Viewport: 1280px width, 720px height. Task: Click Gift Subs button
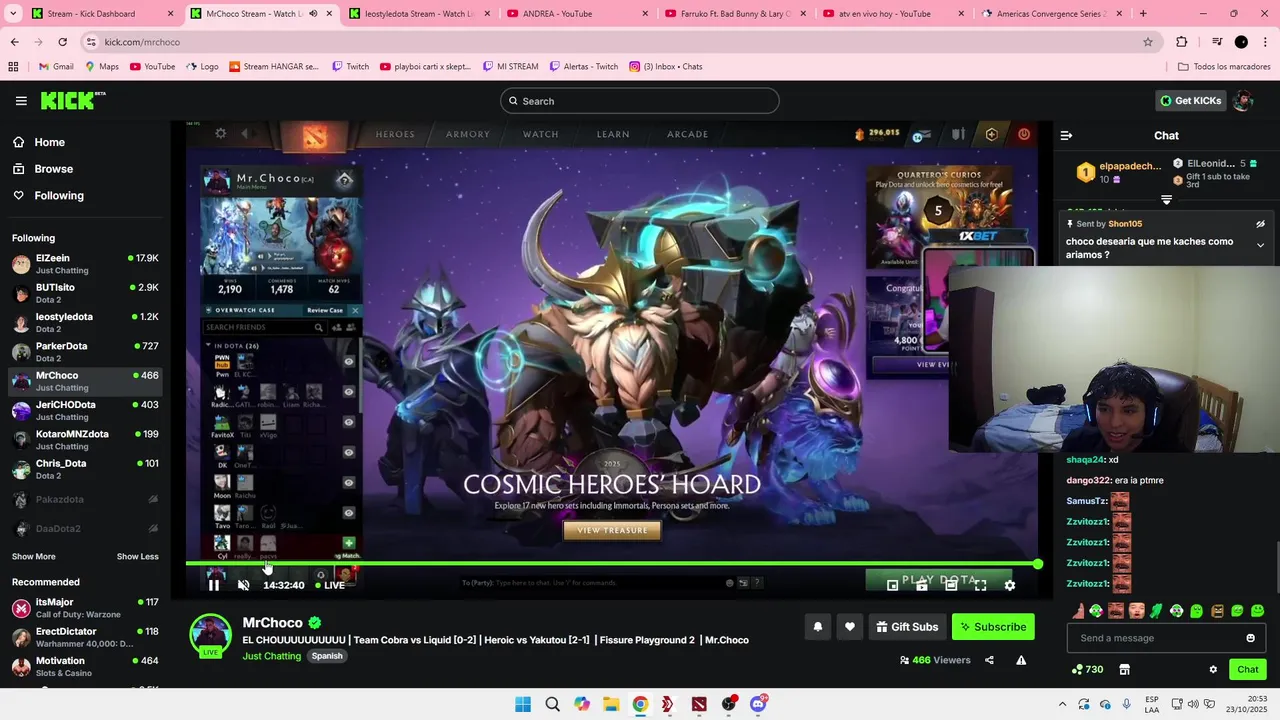[x=907, y=627]
